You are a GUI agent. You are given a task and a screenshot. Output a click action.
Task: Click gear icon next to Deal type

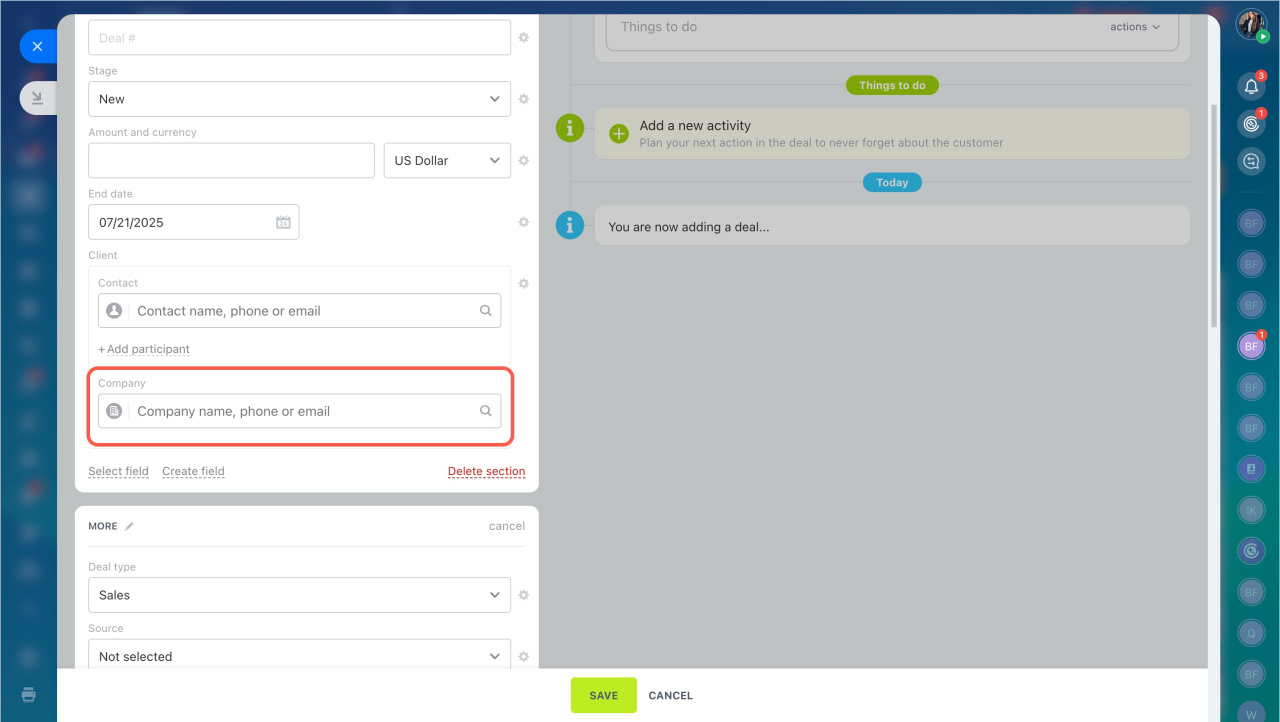point(523,595)
